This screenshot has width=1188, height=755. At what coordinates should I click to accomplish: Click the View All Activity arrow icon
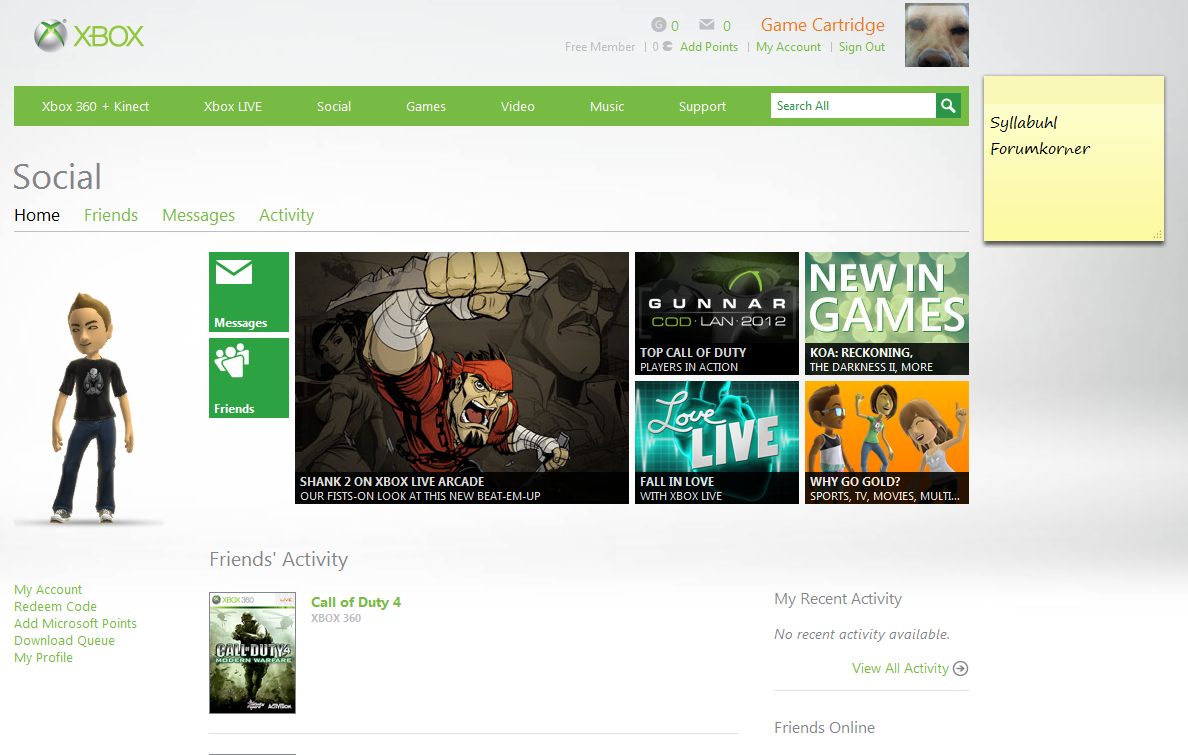[961, 668]
